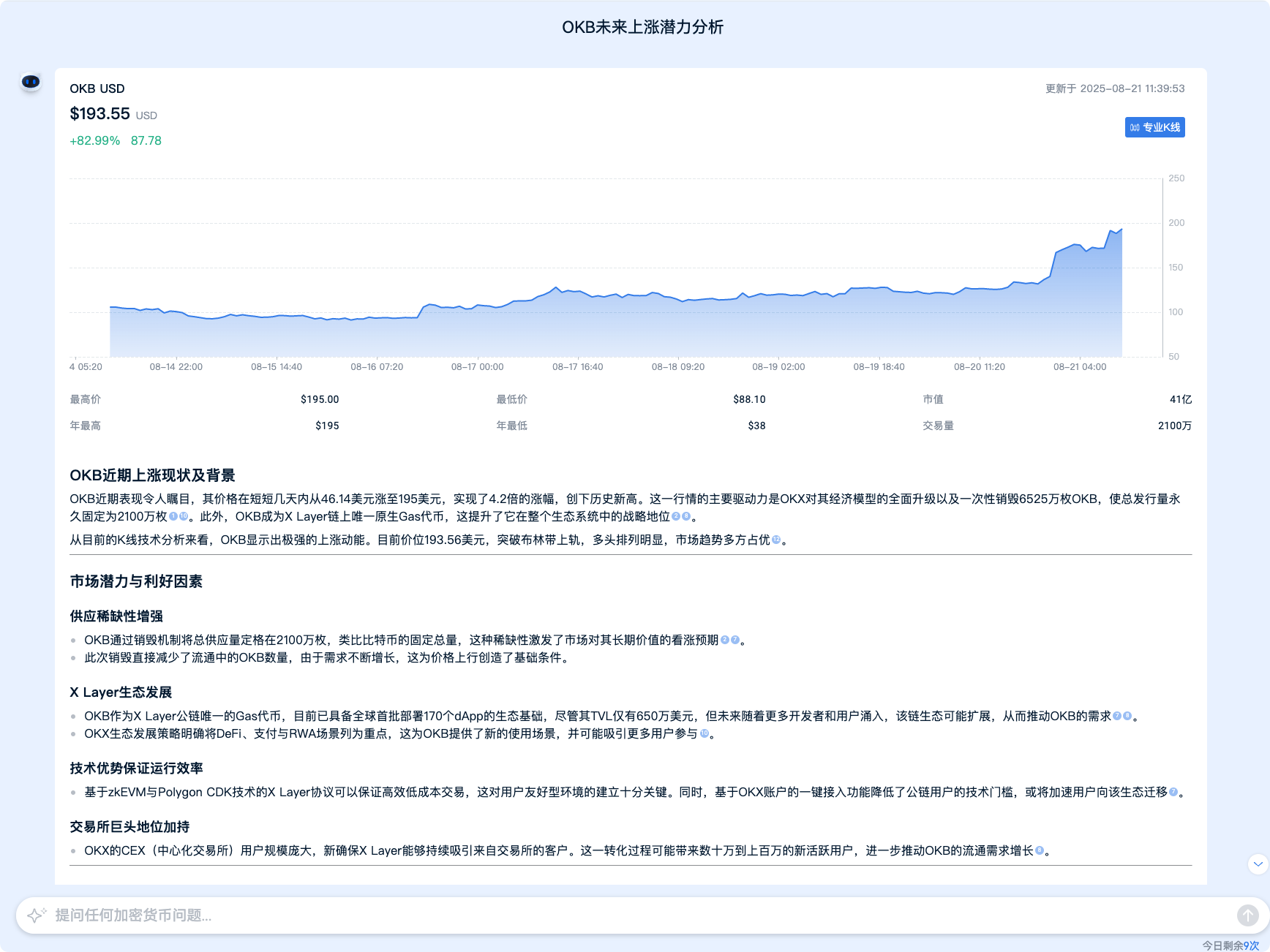Click the send arrow button
1270x952 pixels.
tap(1247, 915)
